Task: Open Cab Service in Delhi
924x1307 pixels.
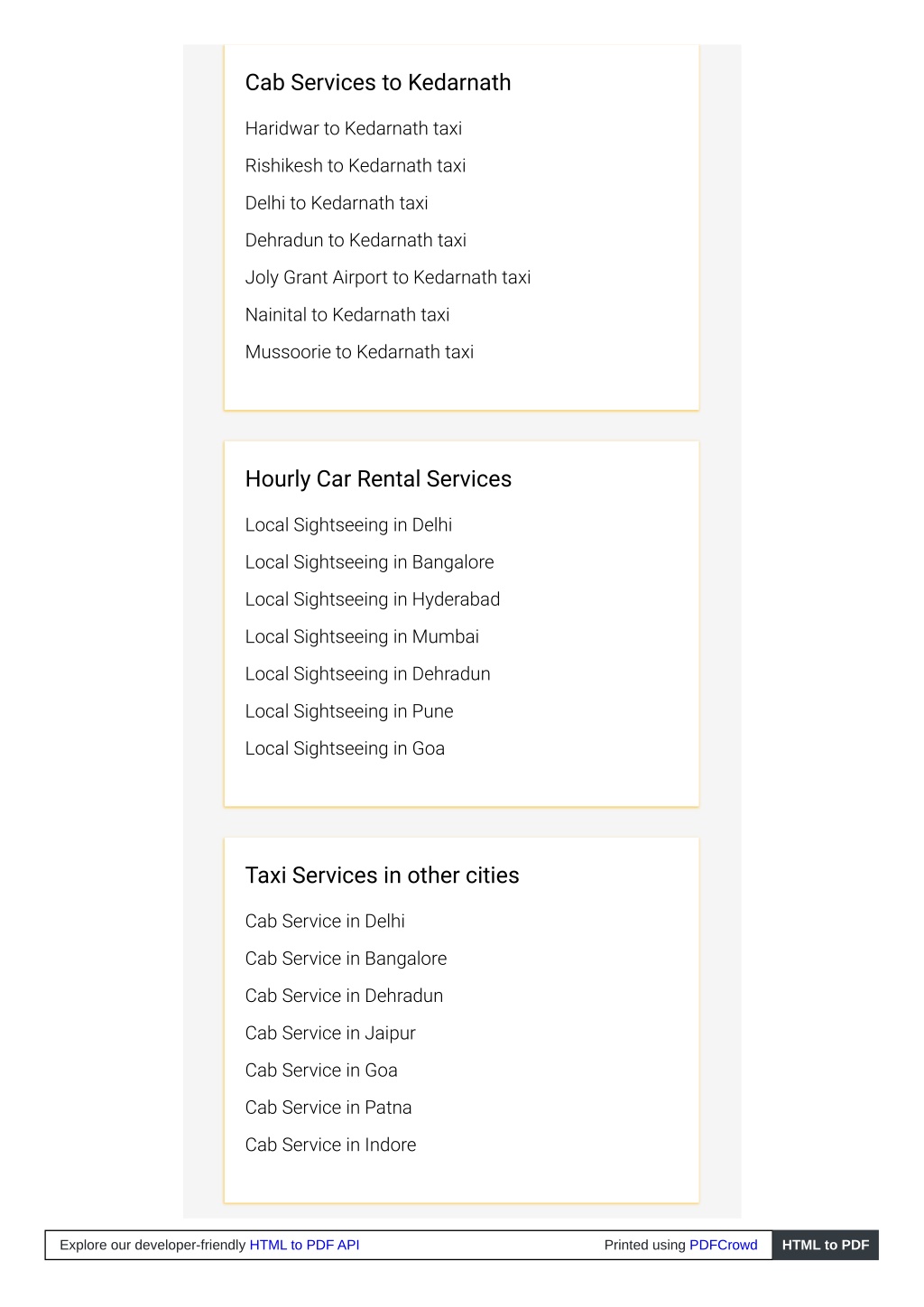Action: pyautogui.click(x=325, y=922)
